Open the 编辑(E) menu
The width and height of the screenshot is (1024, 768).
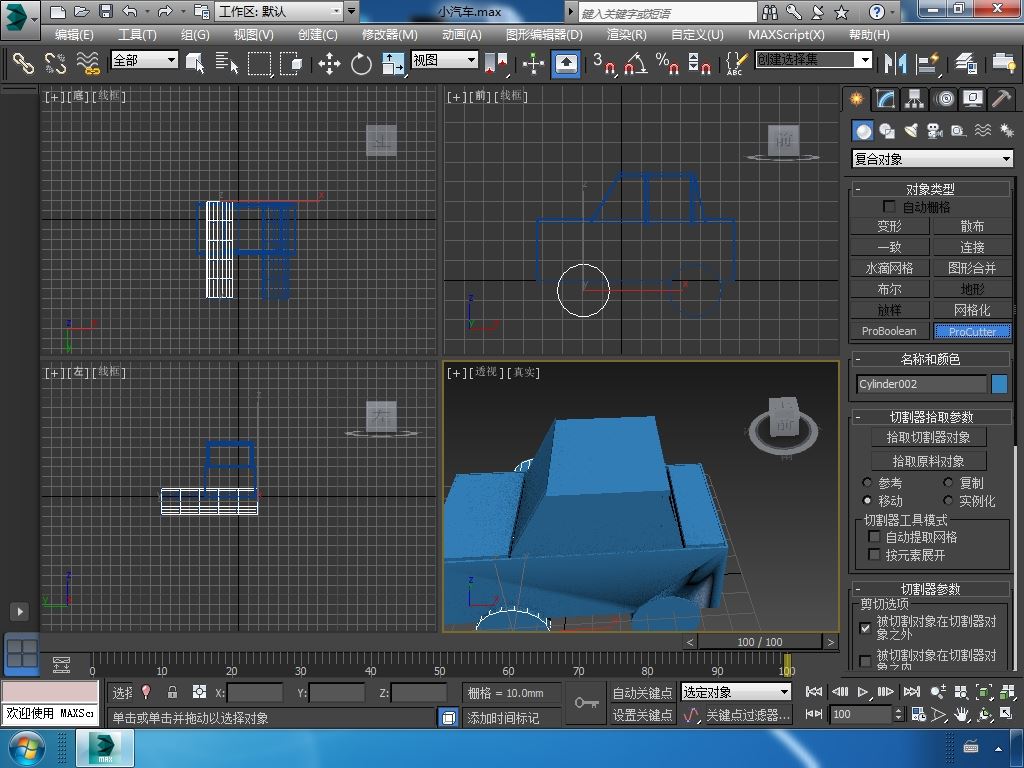(x=74, y=35)
